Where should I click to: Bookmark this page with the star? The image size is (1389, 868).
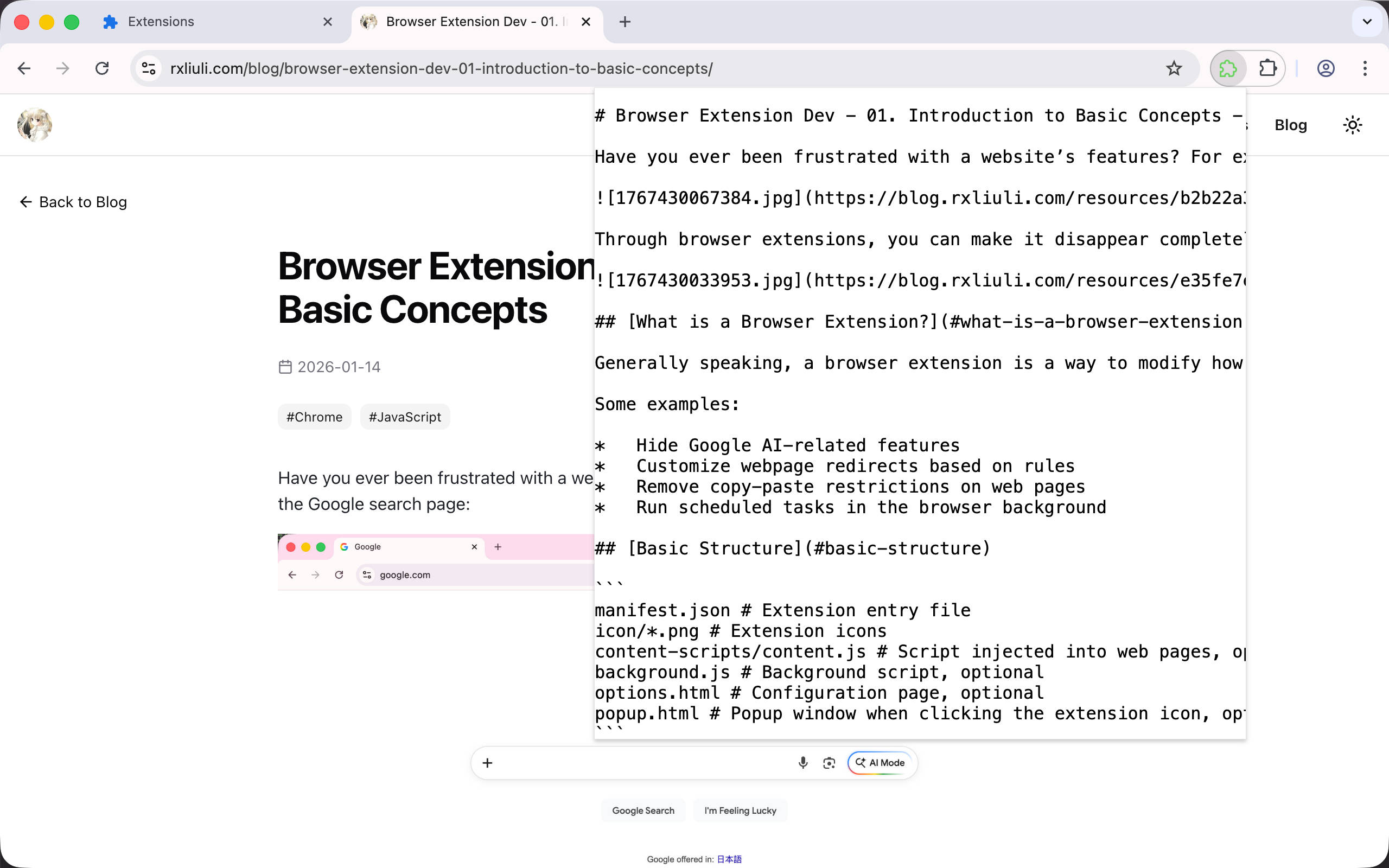coord(1174,68)
